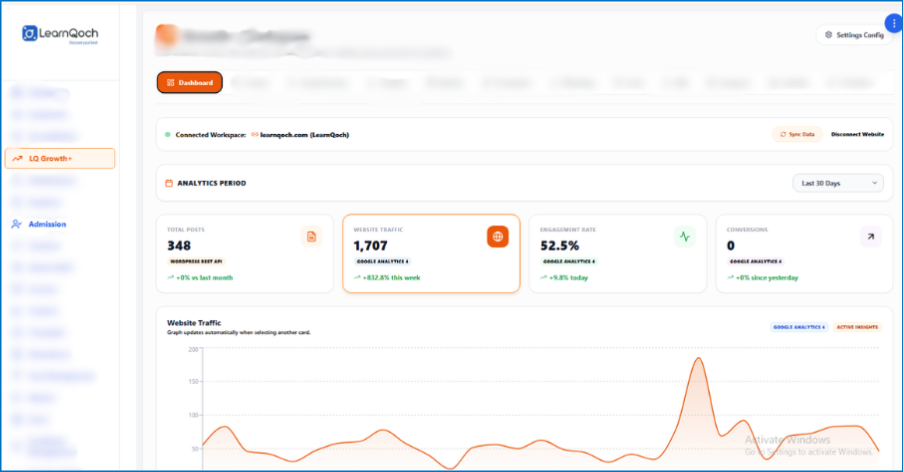904x472 pixels.
Task: Click chevron in Last 30 Days selector
Action: (x=875, y=183)
